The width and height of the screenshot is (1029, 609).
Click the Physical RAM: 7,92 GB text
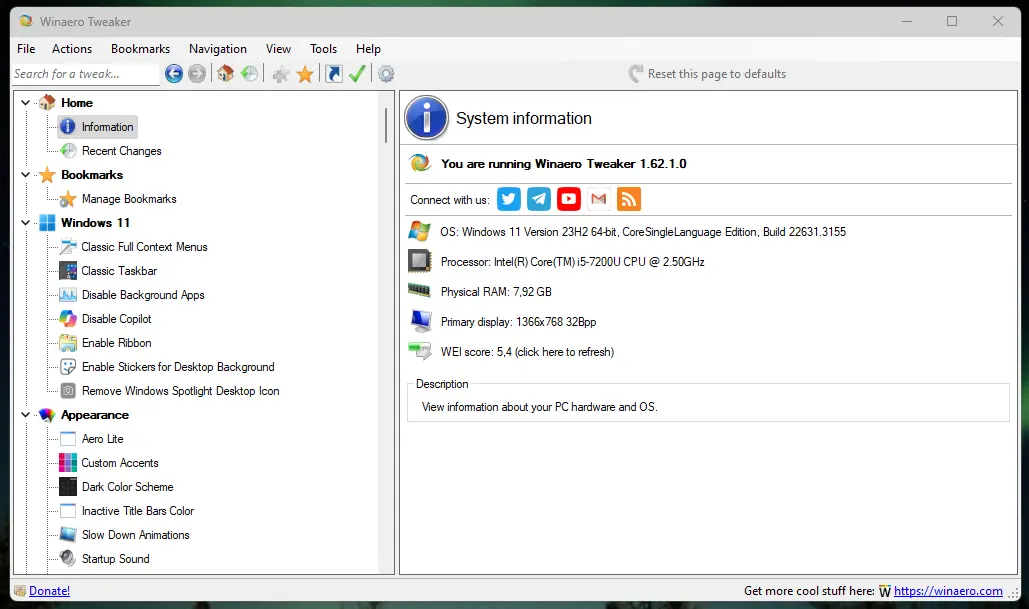(496, 292)
